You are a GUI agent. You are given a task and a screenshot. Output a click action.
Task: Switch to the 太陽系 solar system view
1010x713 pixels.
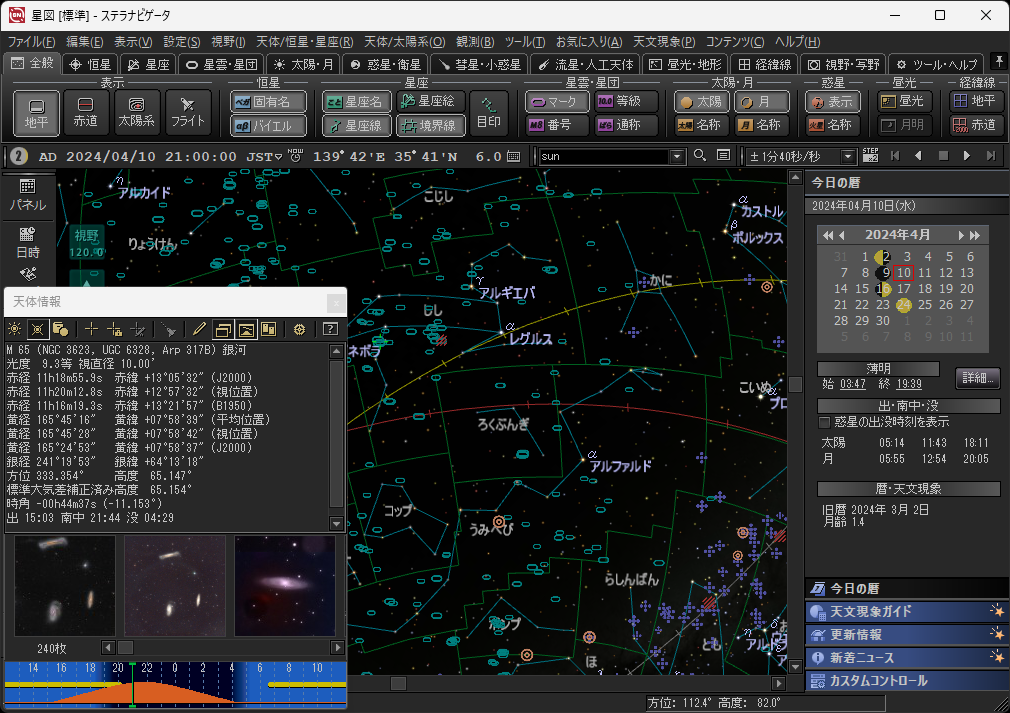pyautogui.click(x=137, y=112)
